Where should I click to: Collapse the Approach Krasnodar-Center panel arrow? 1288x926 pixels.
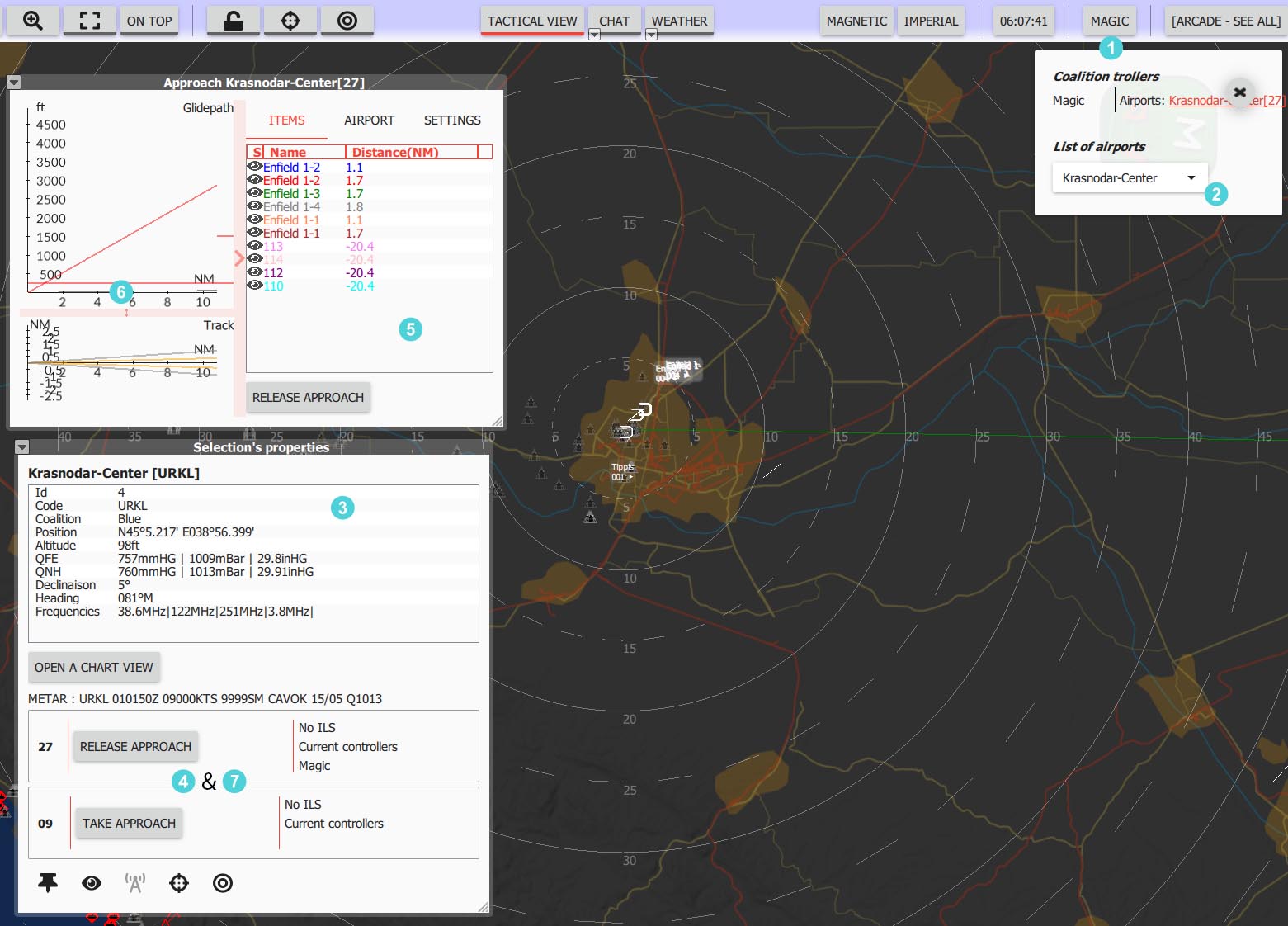click(x=13, y=83)
